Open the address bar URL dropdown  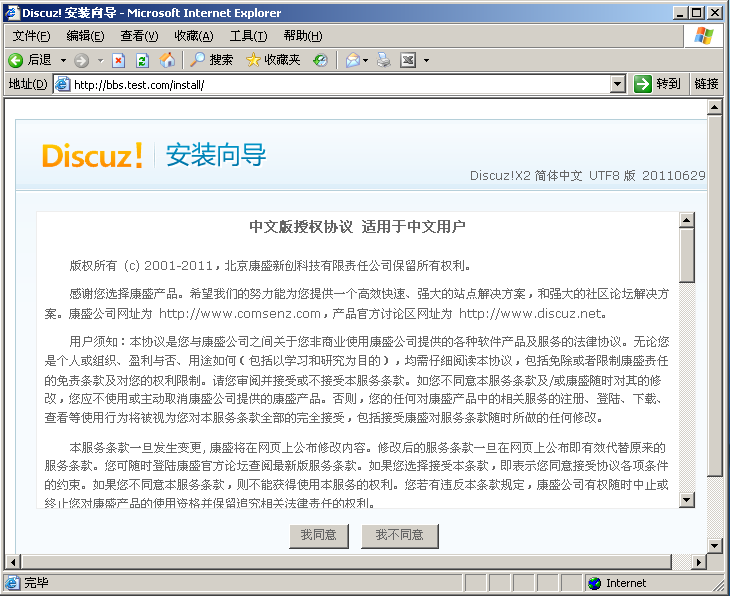[x=618, y=84]
